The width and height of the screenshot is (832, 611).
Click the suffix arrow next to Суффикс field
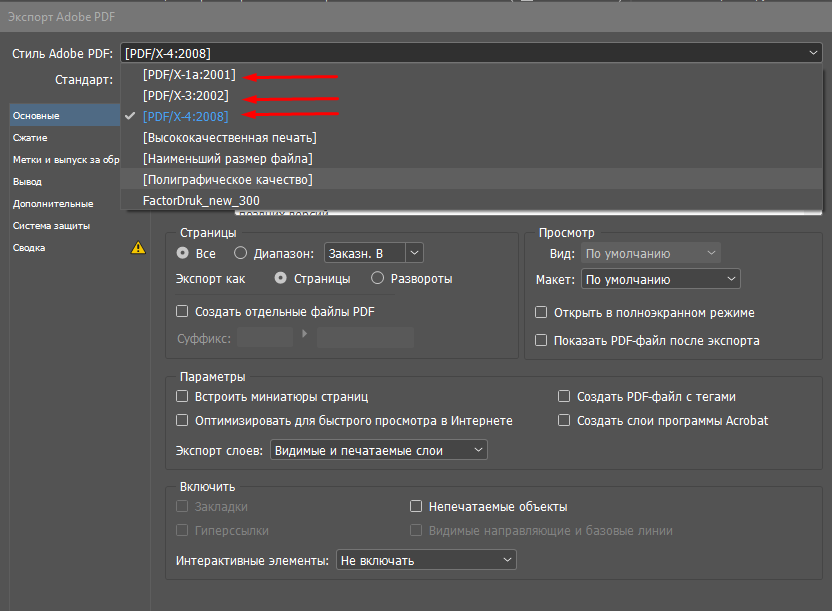pyautogui.click(x=305, y=334)
